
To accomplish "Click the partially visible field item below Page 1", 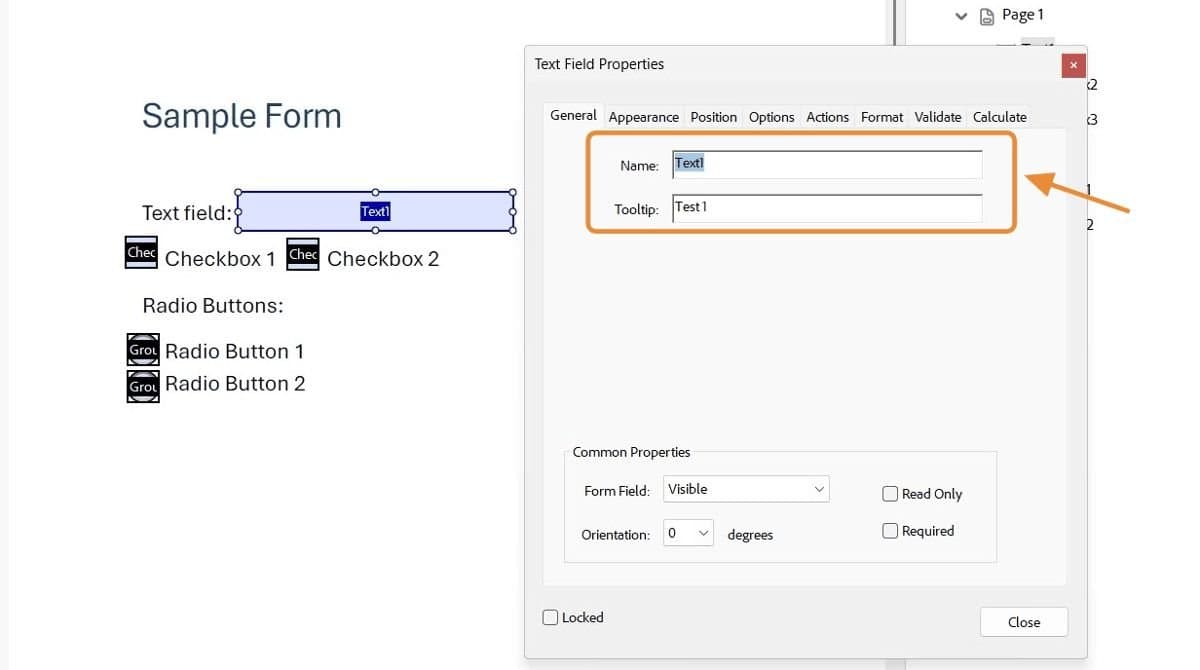I will 1034,46.
